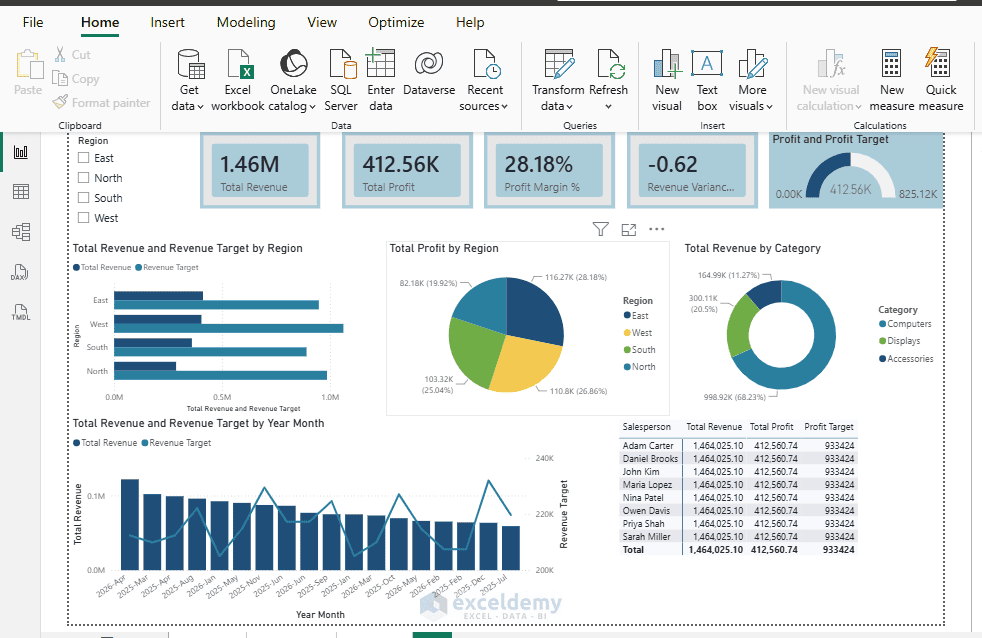
Task: Switch to Model view in sidebar
Action: point(21,232)
